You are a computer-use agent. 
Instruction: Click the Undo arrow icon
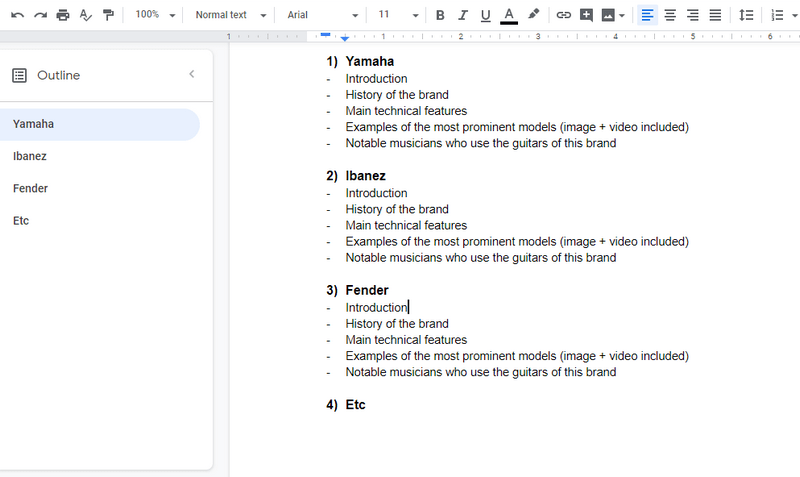(x=17, y=15)
